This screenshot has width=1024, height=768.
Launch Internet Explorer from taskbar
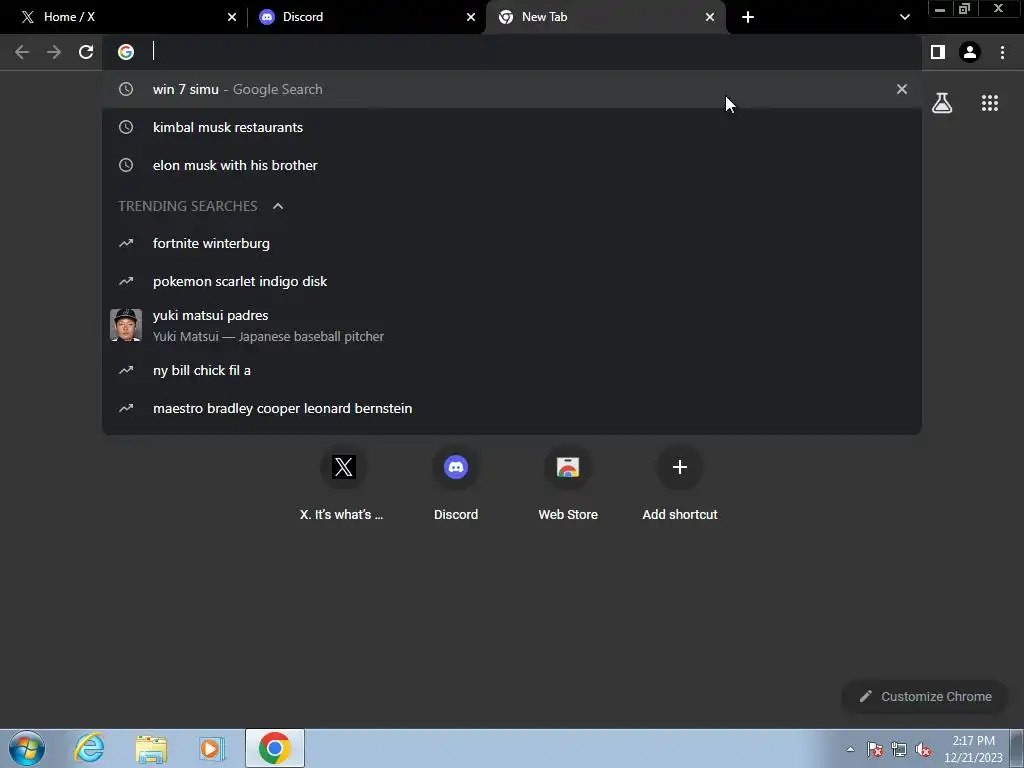click(89, 748)
